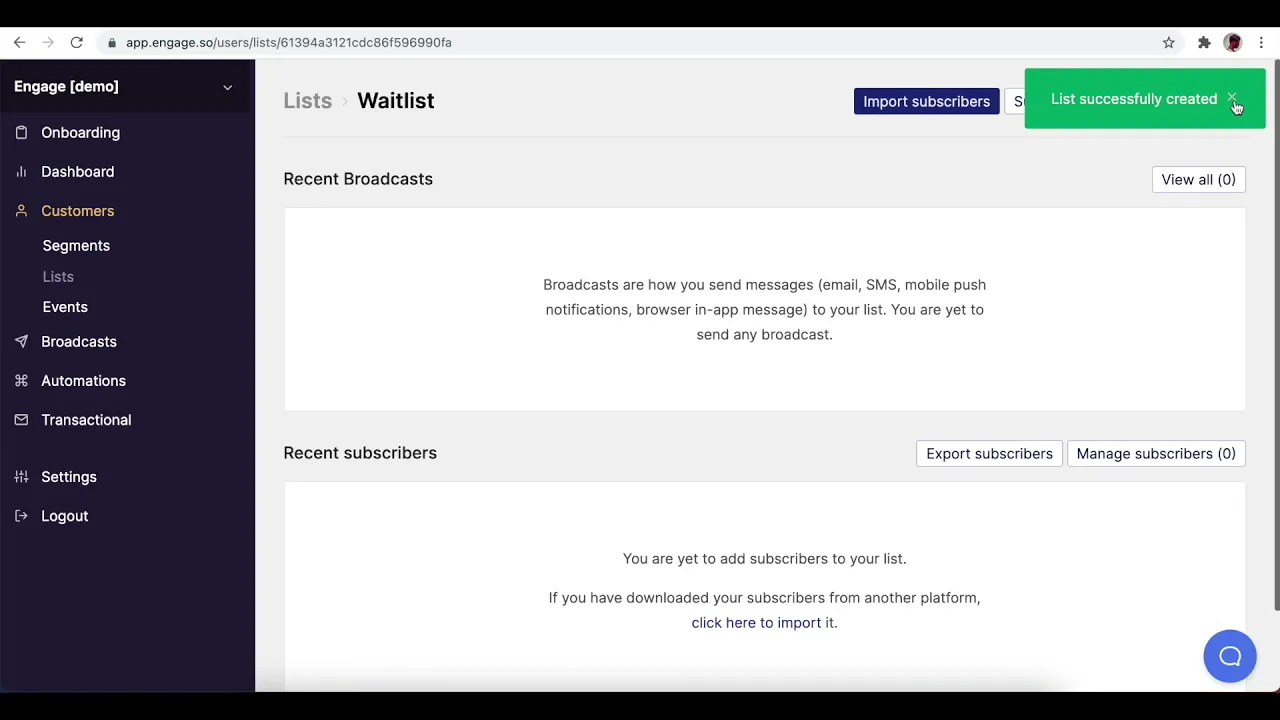Screen dimensions: 1280x720
Task: Click the Automations command icon
Action: pyautogui.click(x=21, y=381)
